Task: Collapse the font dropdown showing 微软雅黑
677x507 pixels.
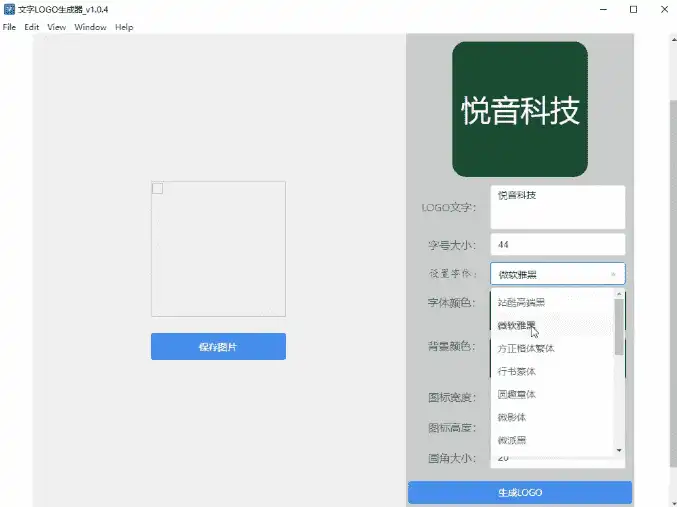Action: pyautogui.click(x=557, y=274)
